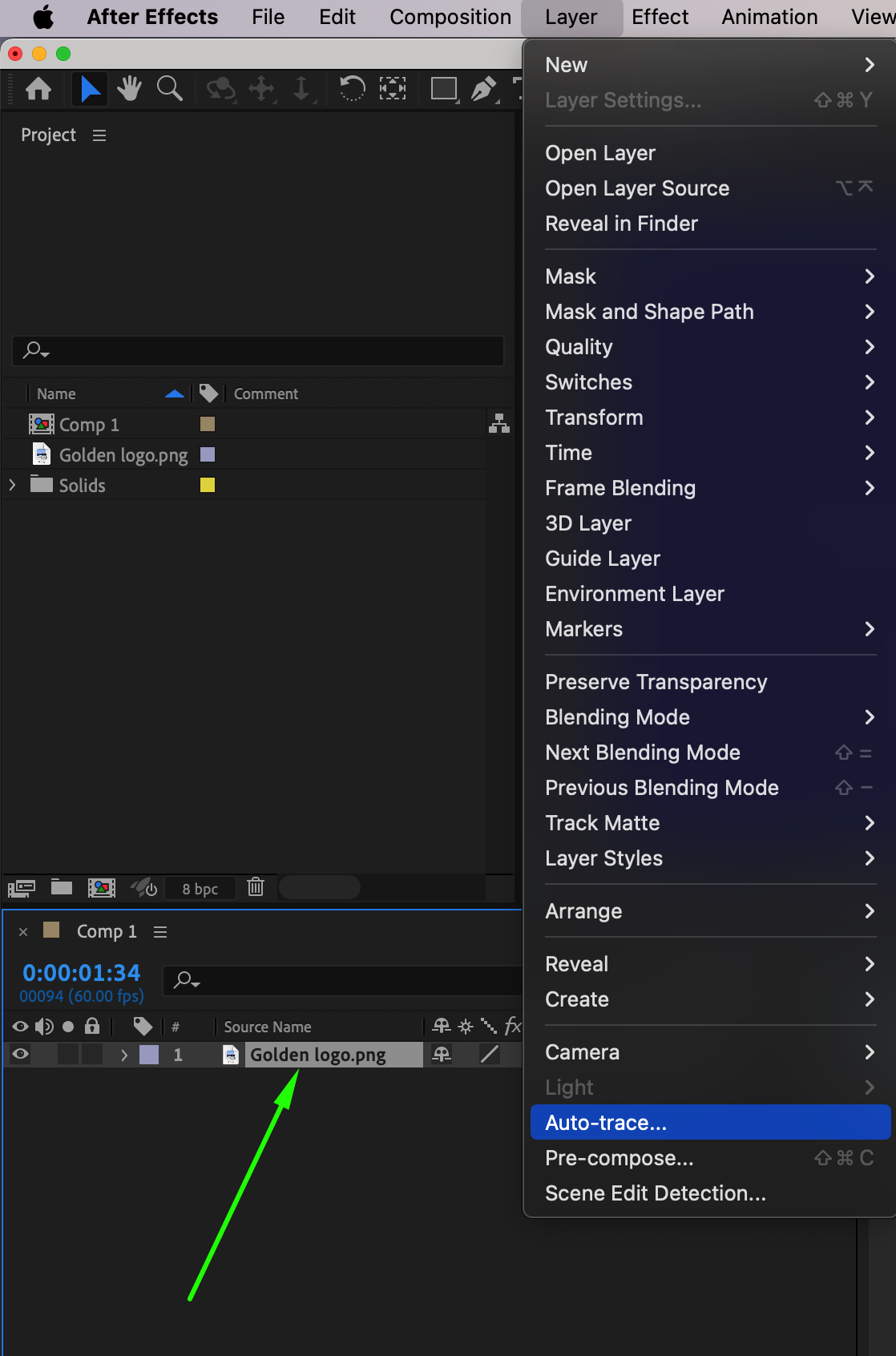Click the Solids yellow label color swatch

click(208, 485)
